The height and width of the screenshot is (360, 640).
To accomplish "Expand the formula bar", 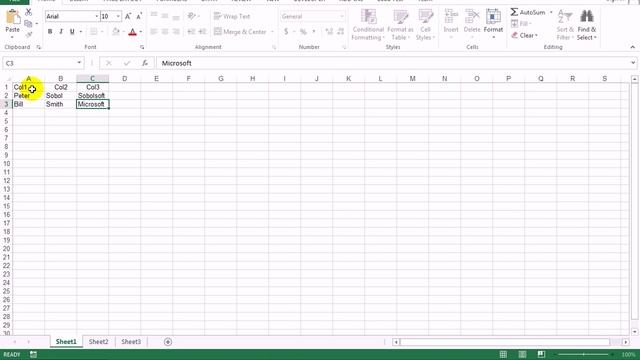I will pos(633,63).
